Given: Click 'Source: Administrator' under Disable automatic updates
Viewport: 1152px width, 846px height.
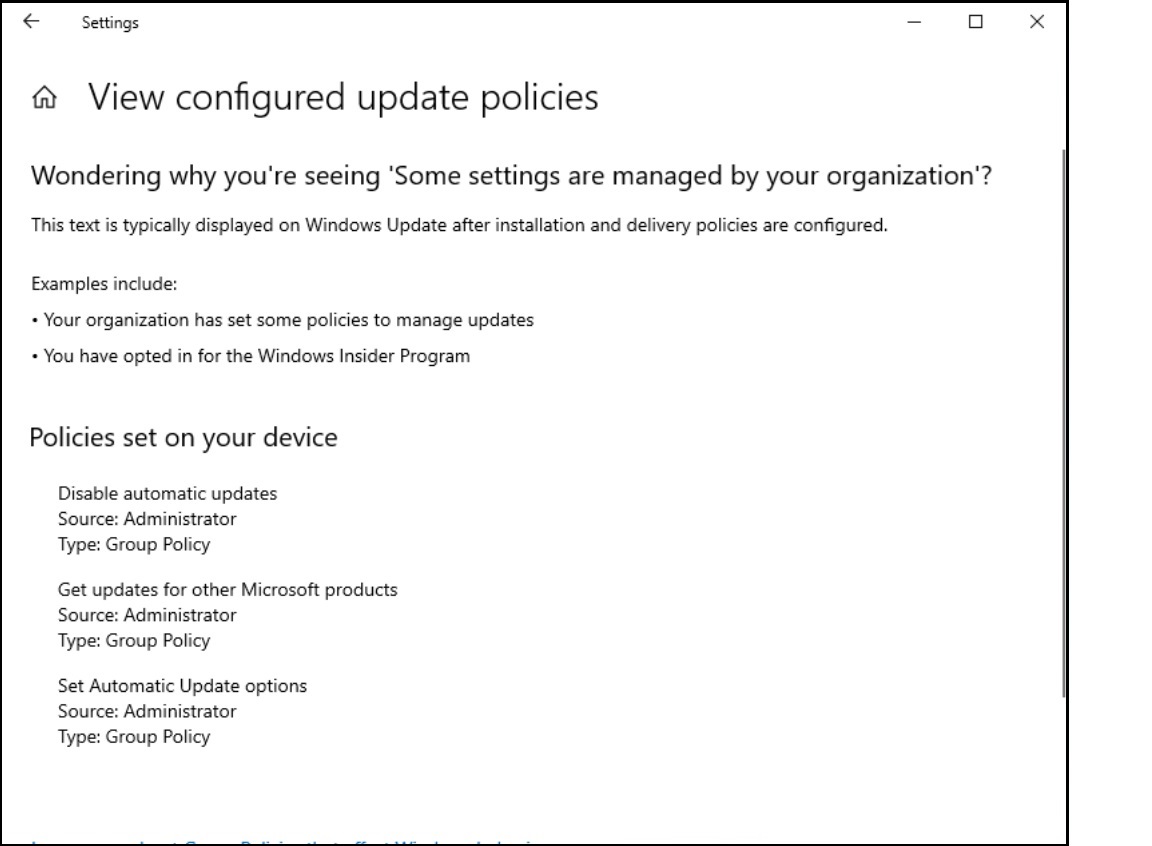Looking at the screenshot, I should (147, 519).
